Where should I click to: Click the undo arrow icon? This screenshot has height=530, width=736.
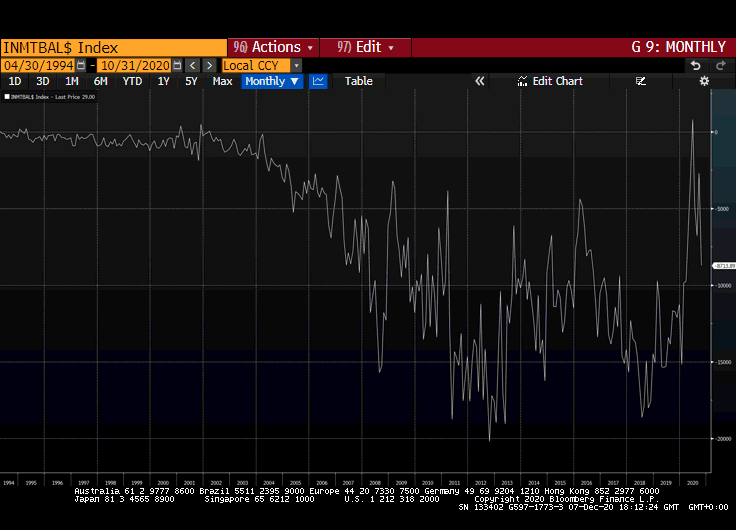(x=696, y=65)
